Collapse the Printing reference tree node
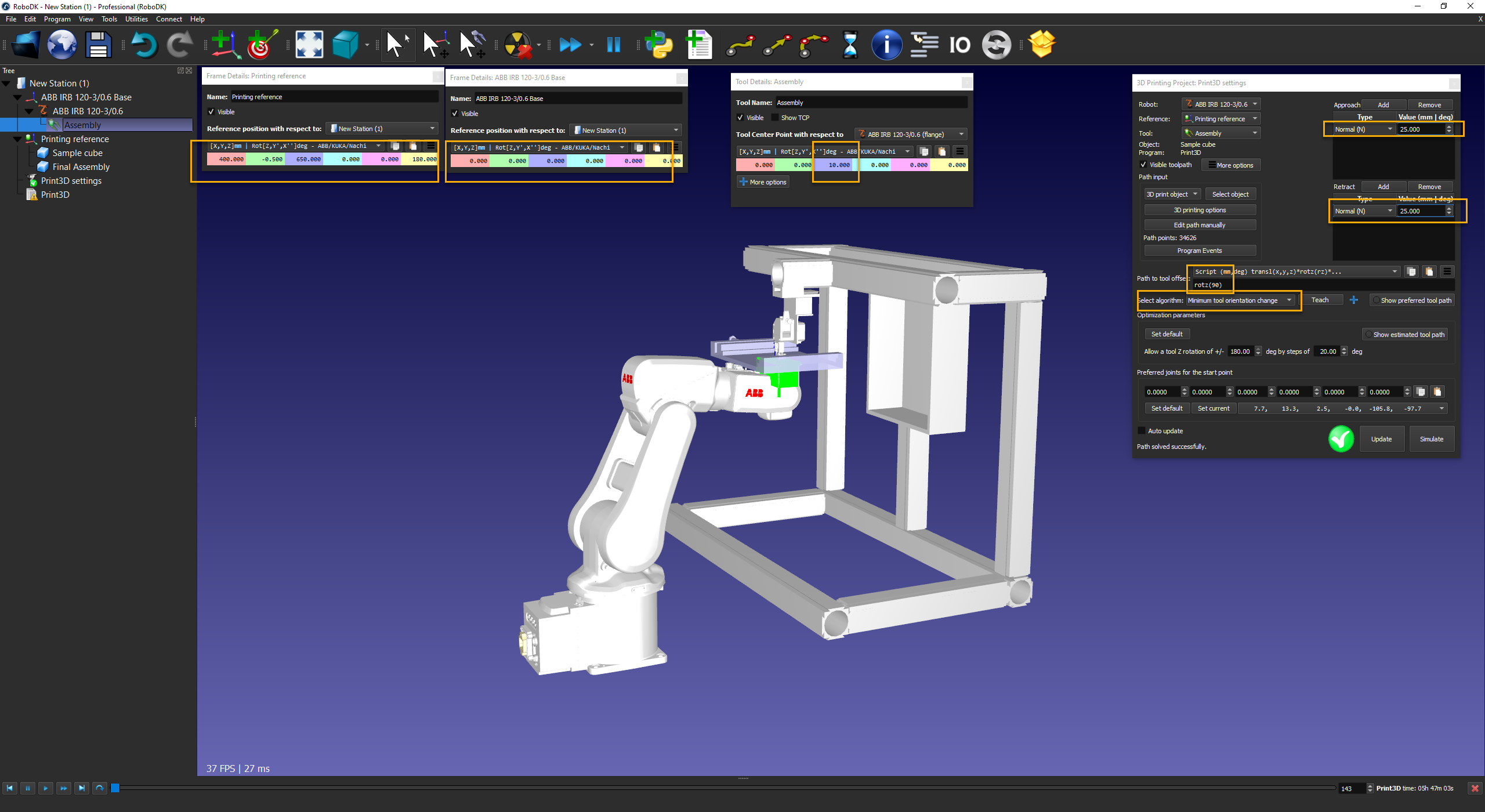Image resolution: width=1485 pixels, height=812 pixels. tap(17, 139)
